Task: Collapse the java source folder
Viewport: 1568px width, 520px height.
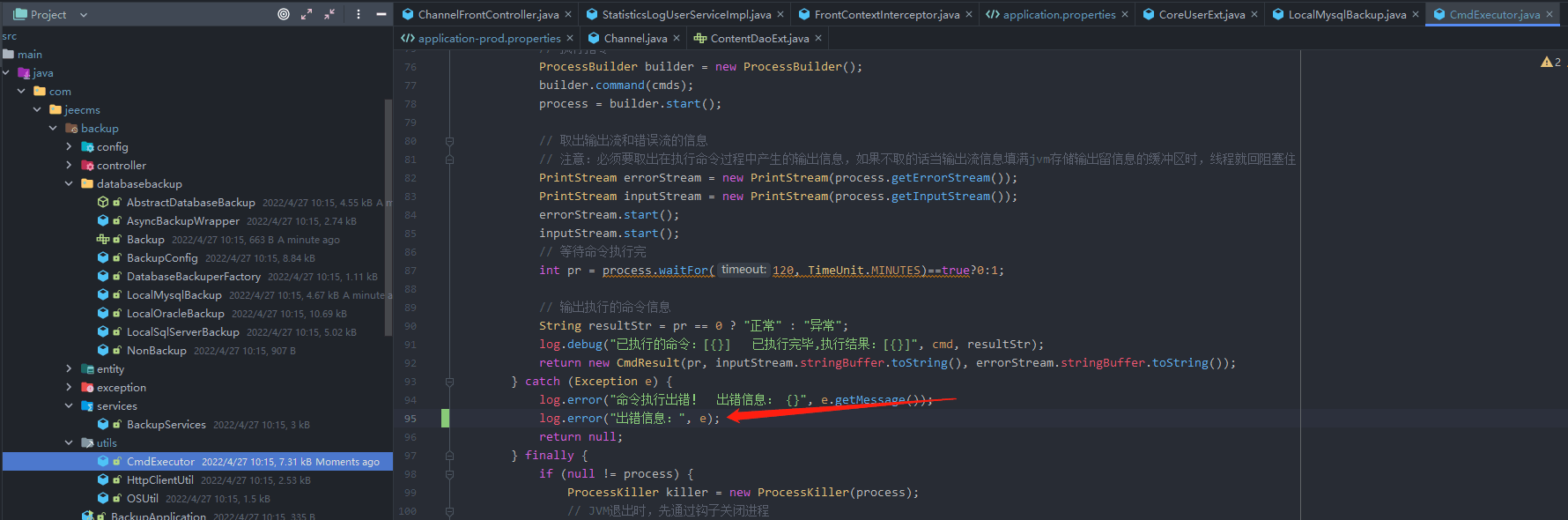Action: (x=6, y=73)
